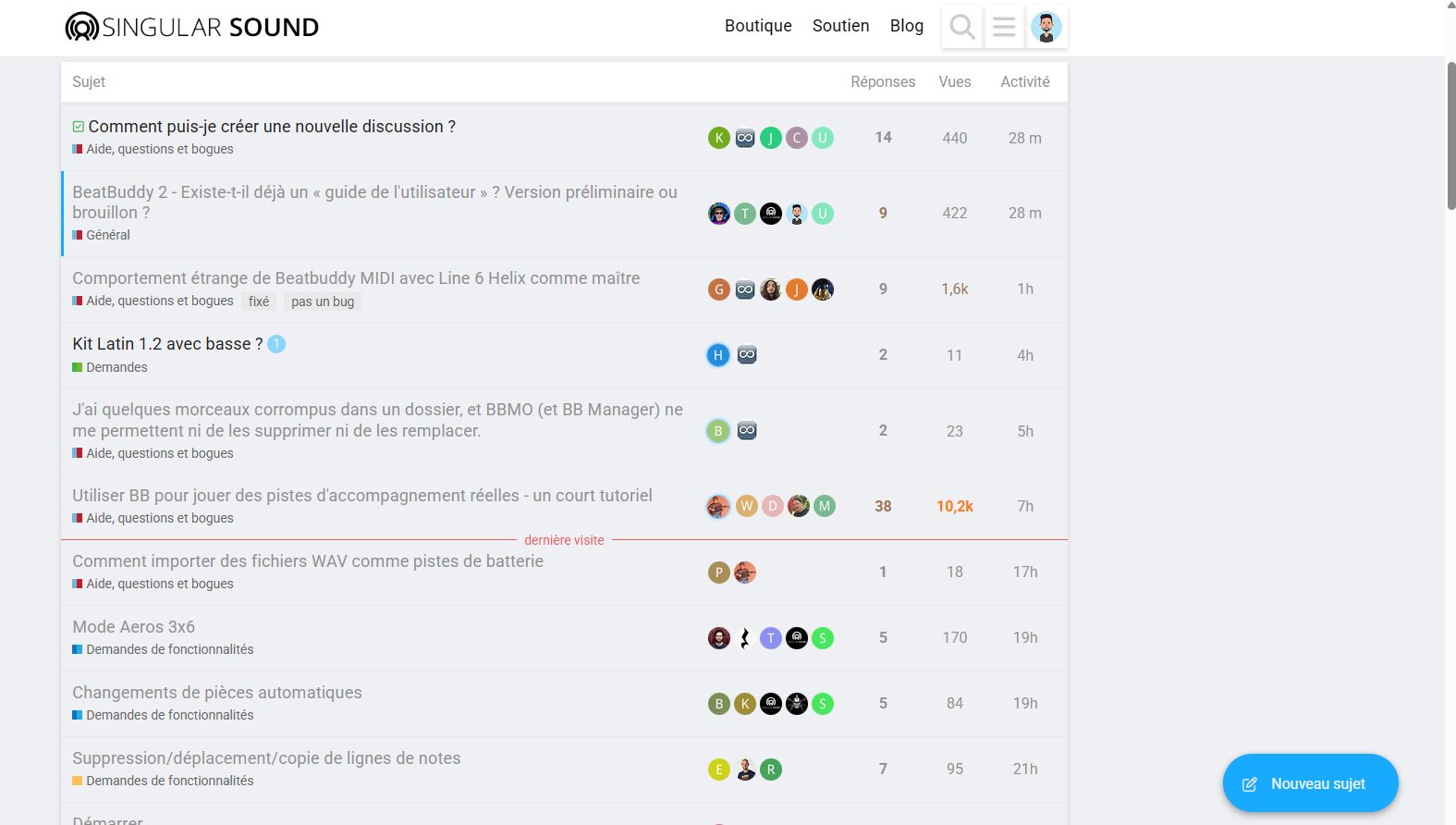Click avatar P on WAV import topic
1456x825 pixels.
719,573
